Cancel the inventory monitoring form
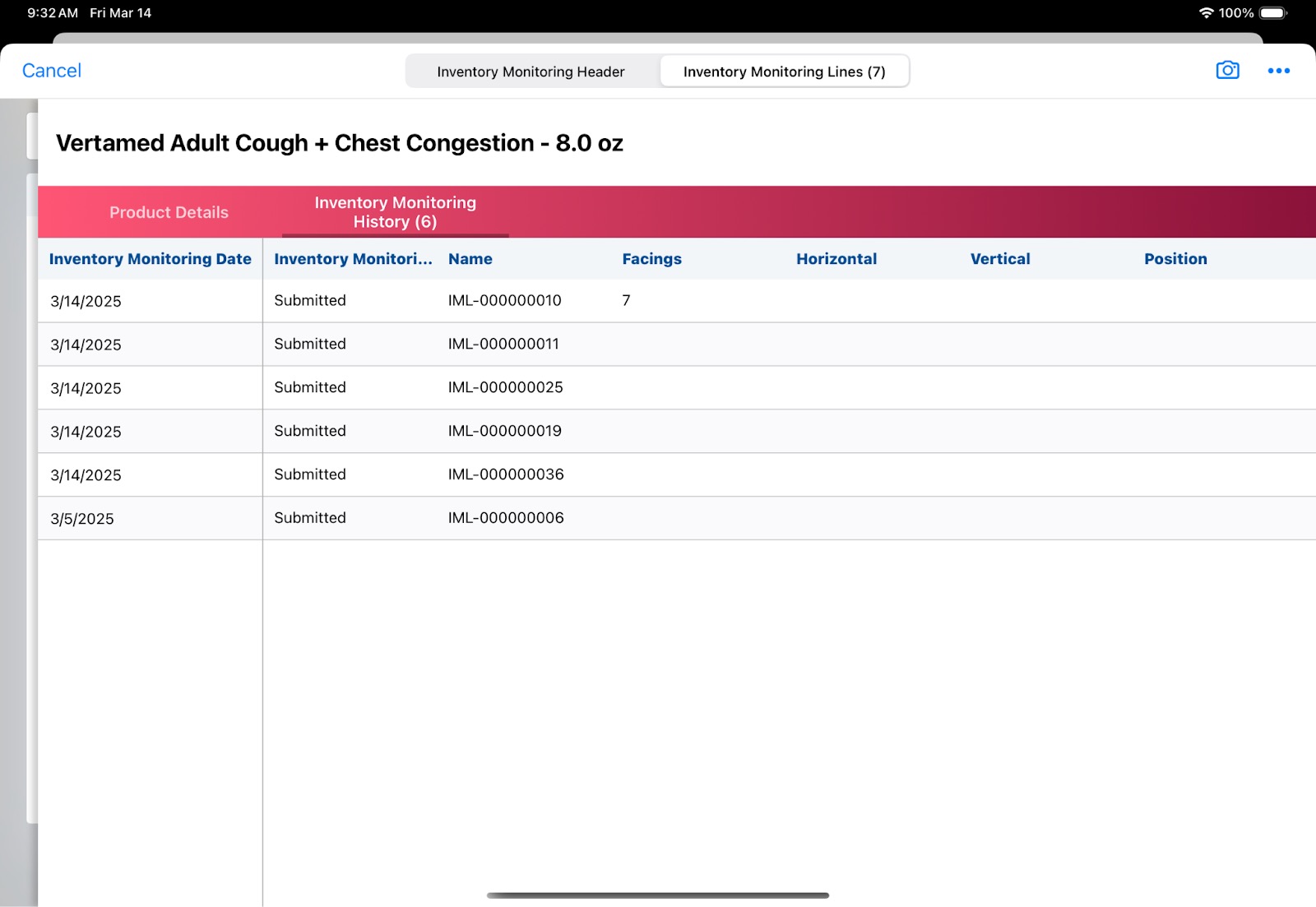The image size is (1316, 907). pyautogui.click(x=51, y=71)
